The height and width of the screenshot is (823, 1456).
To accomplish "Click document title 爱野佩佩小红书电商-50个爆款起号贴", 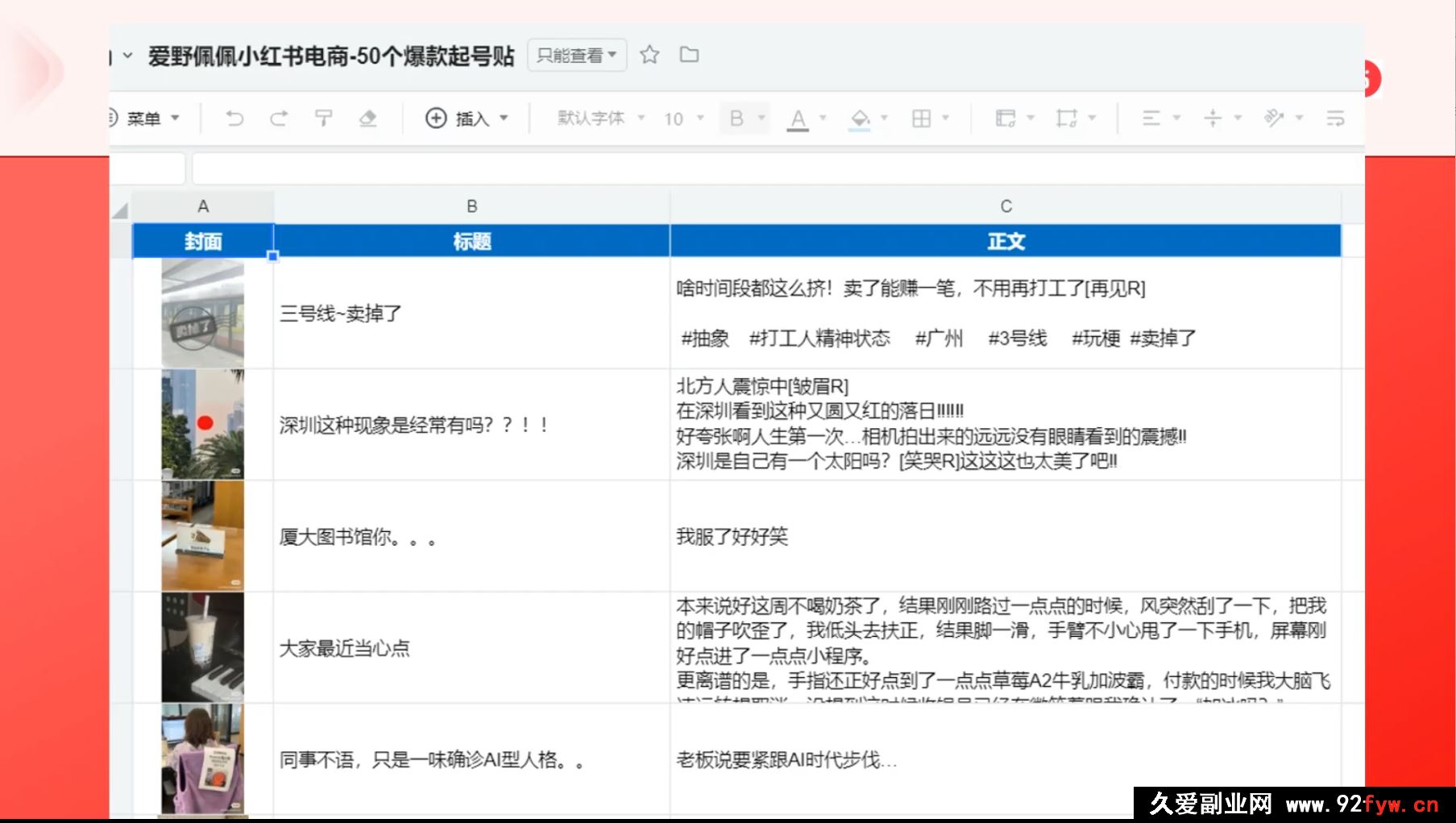I will (330, 56).
